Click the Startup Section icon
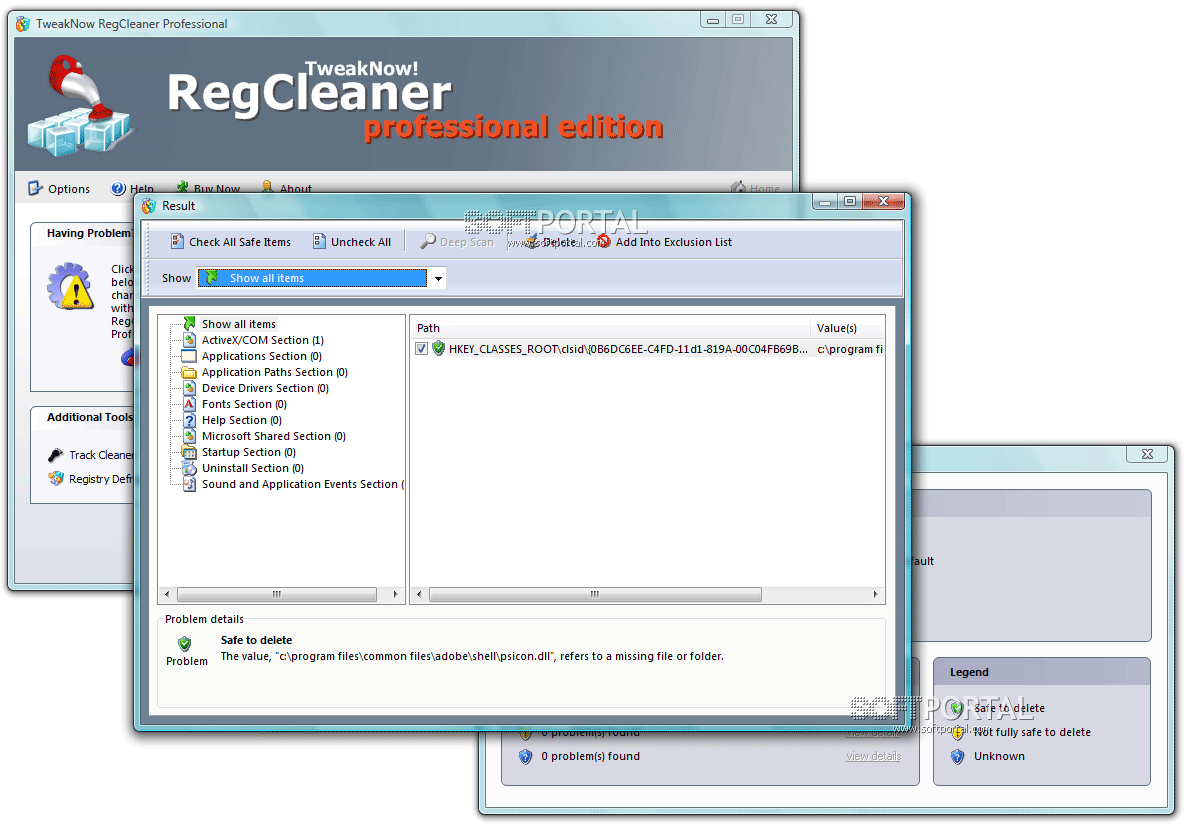The width and height of the screenshot is (1187, 825). click(x=189, y=452)
